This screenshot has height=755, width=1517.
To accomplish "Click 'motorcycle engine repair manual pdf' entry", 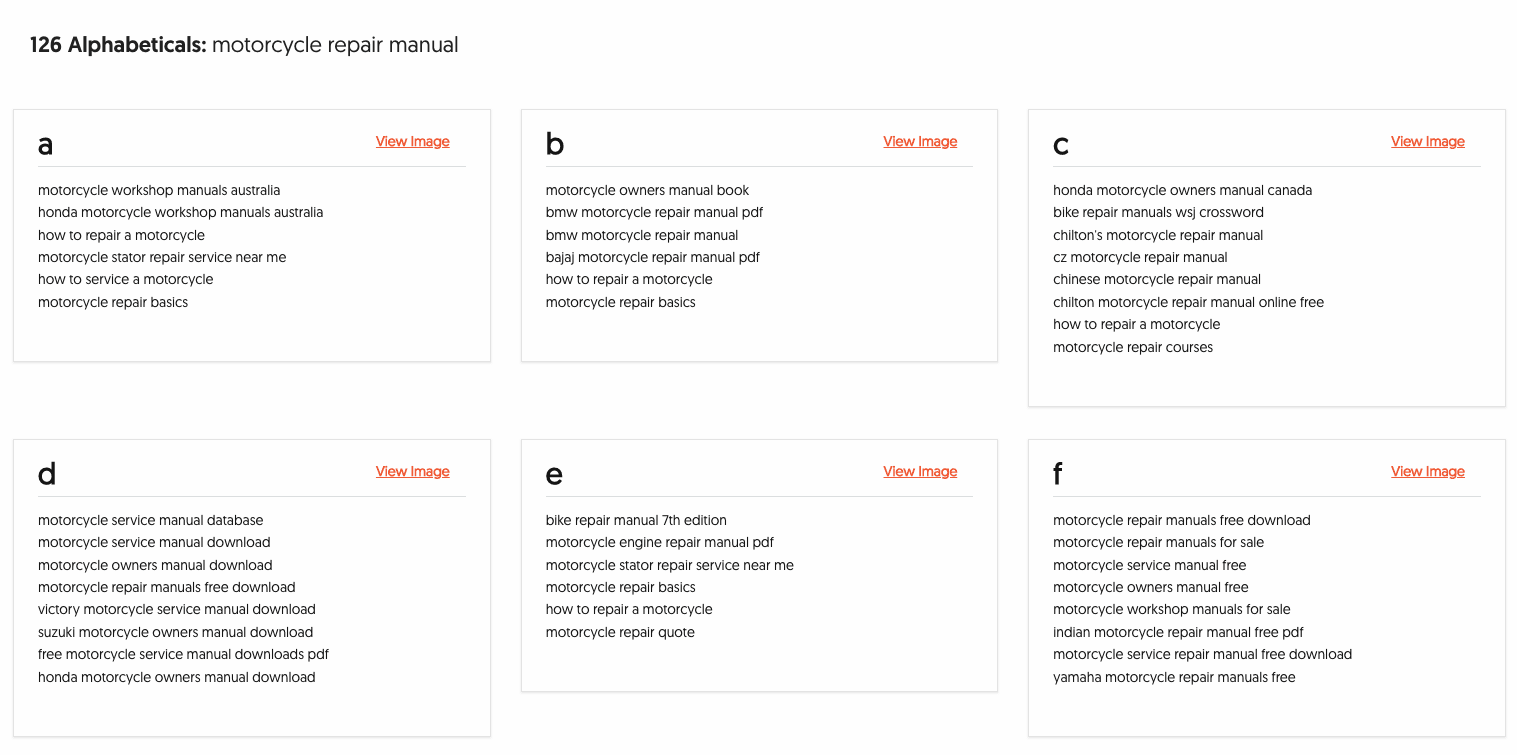I will pyautogui.click(x=659, y=542).
